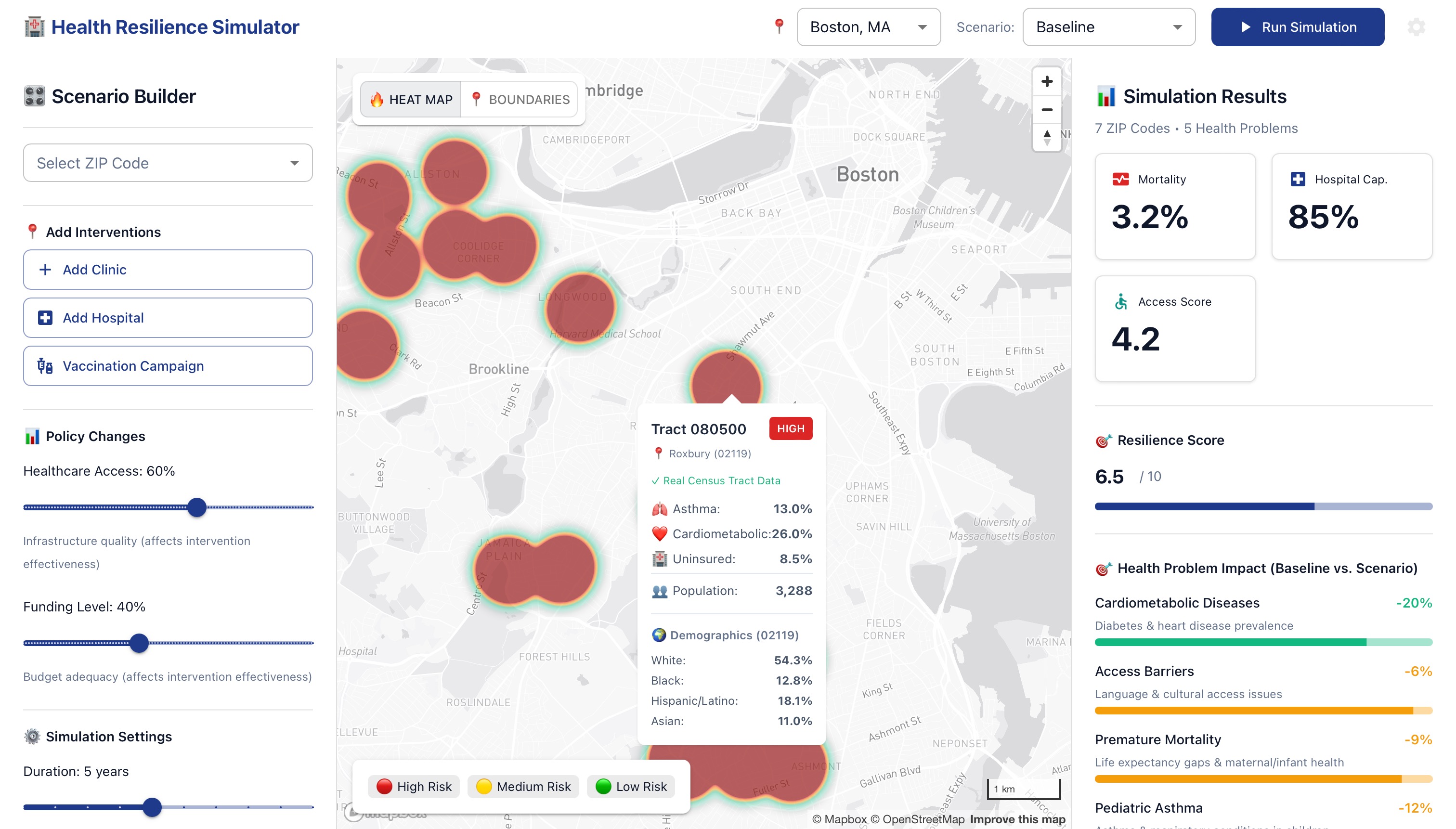Click the hospital logo icon next to app title

pos(34,27)
